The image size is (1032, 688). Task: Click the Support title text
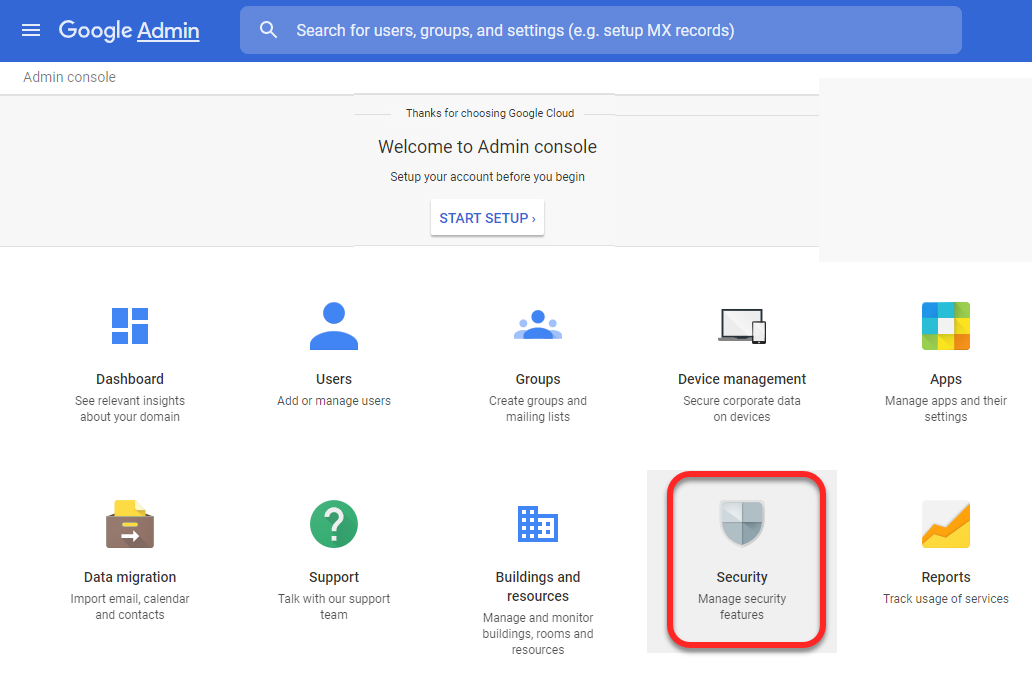pyautogui.click(x=334, y=577)
